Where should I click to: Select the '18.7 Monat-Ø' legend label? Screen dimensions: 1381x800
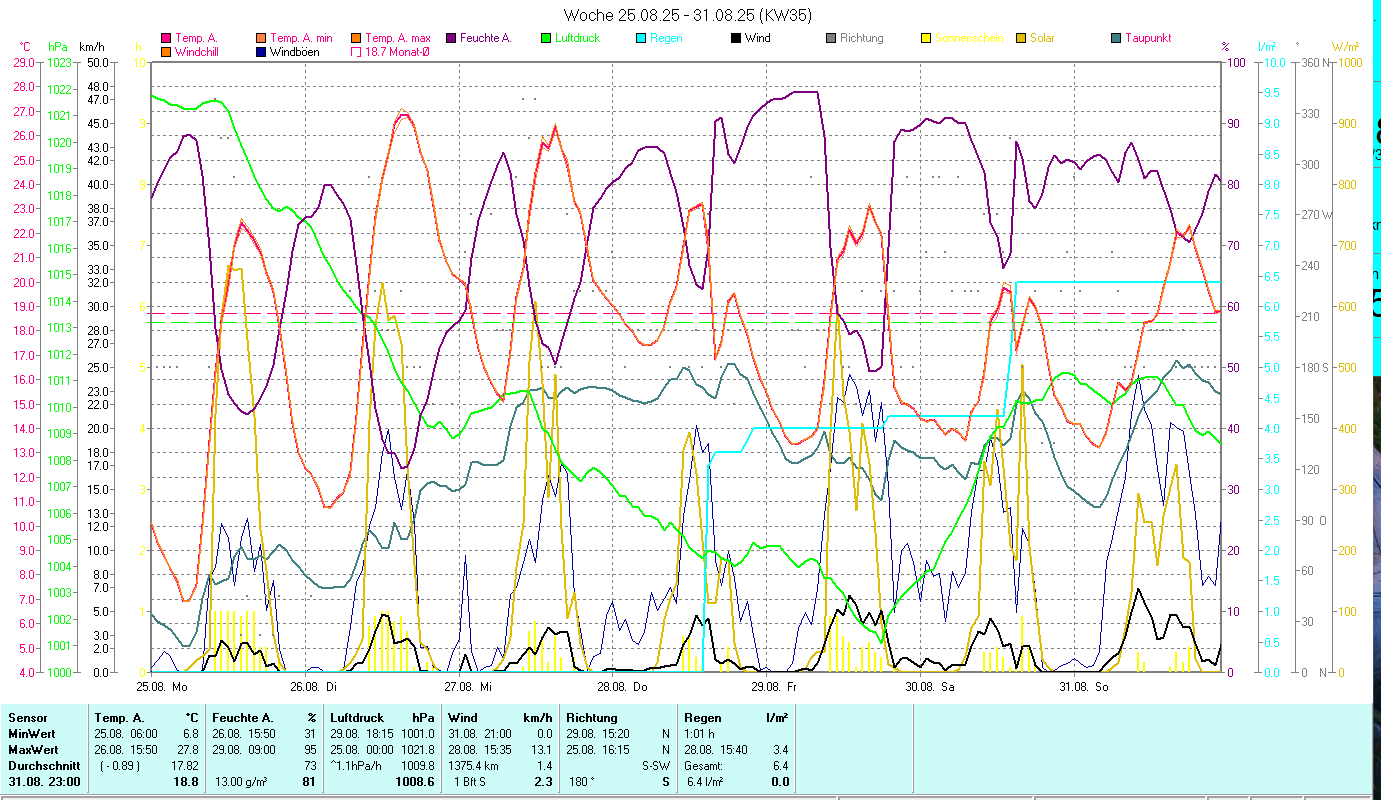pos(399,51)
